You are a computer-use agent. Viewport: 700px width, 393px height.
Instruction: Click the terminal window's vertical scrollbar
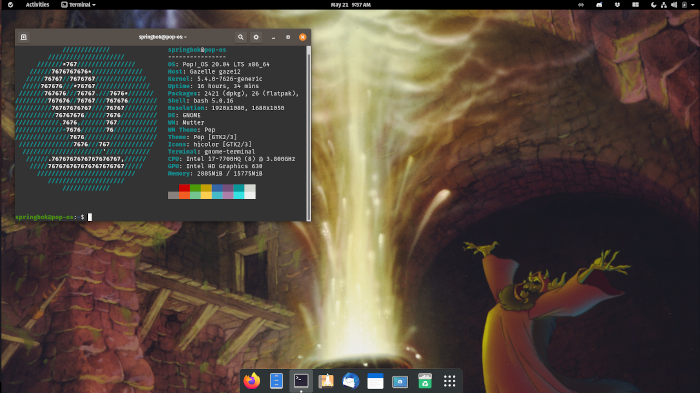308,133
